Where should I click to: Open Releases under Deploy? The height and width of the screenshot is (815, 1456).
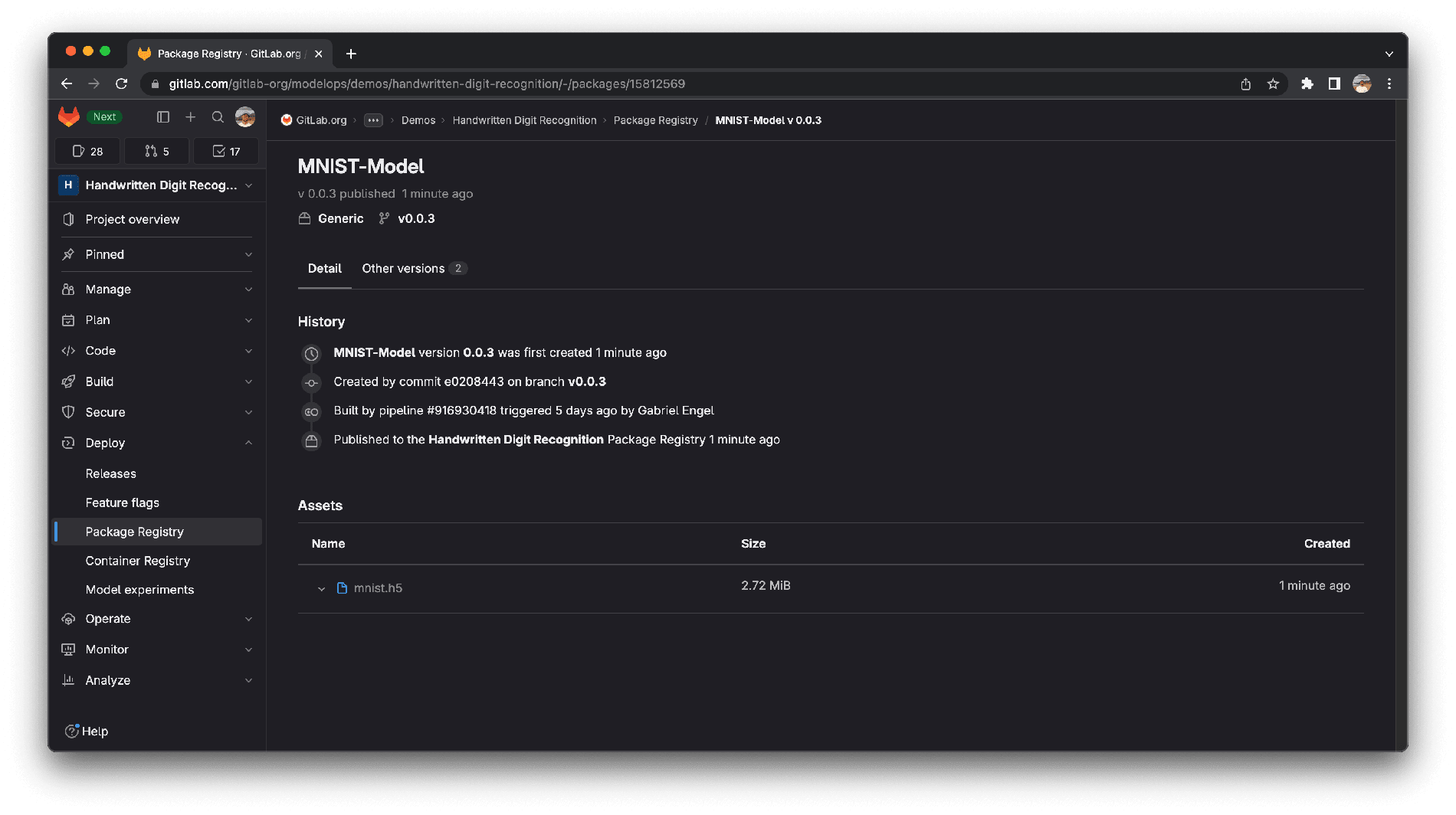[158, 473]
